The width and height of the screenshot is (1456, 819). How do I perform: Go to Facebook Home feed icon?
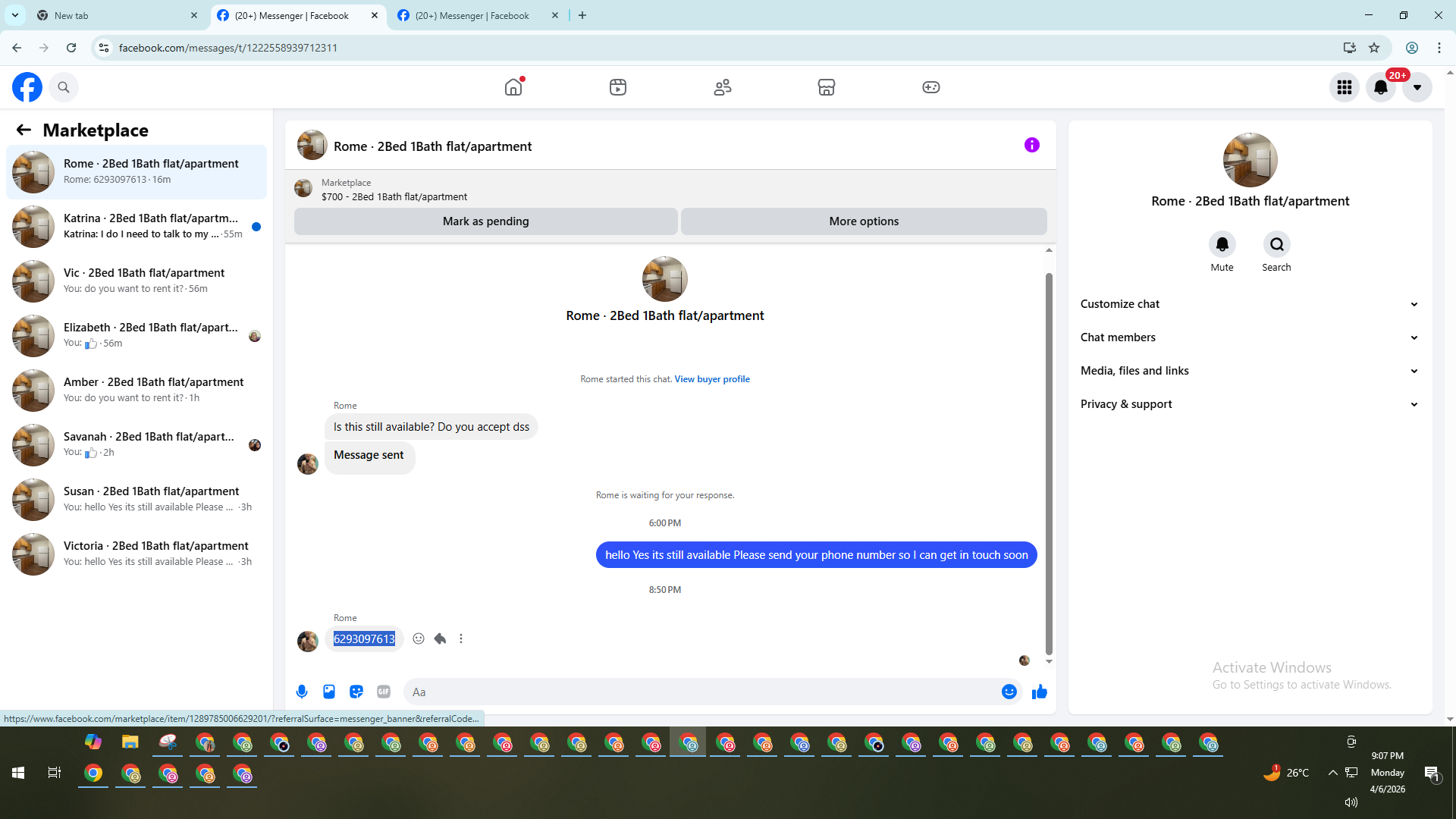pos(513,87)
